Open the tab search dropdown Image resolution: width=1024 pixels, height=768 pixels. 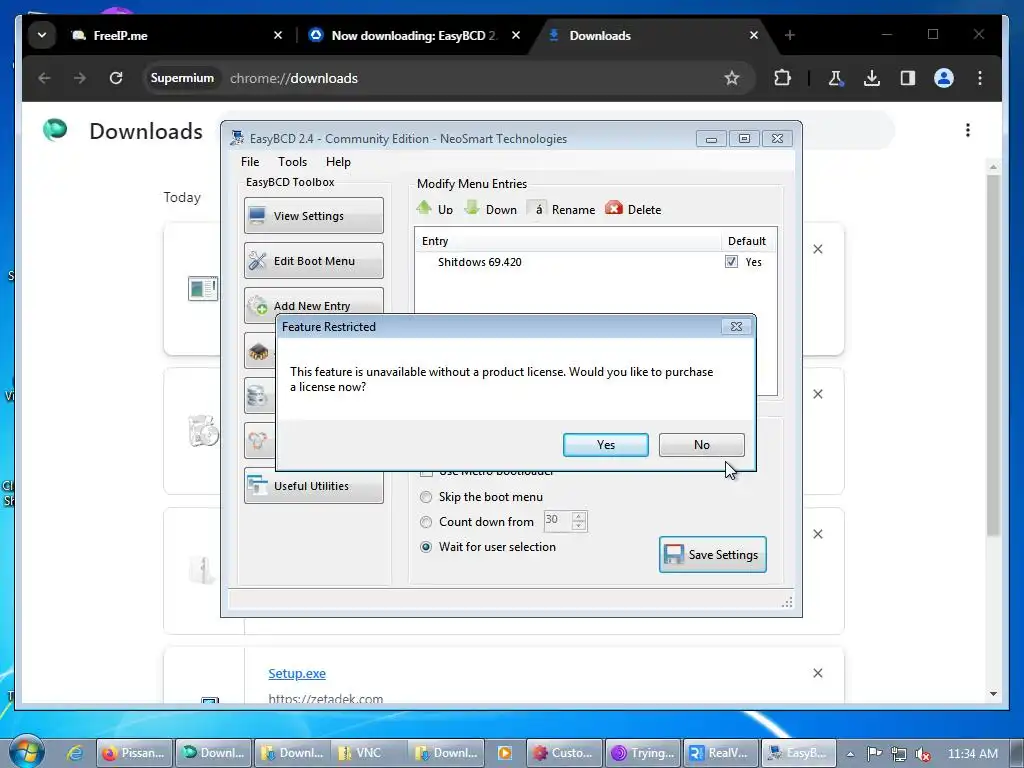coord(42,35)
